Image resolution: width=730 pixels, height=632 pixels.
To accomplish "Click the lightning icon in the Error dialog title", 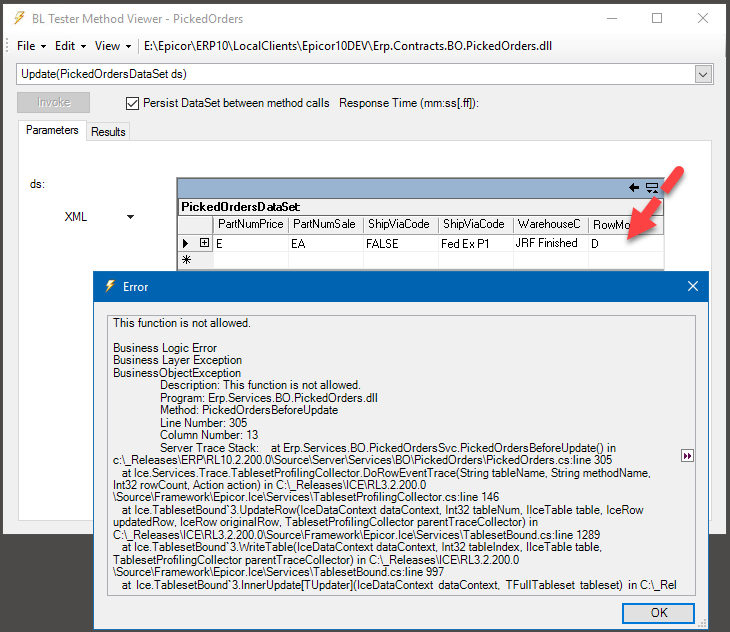I will tap(110, 286).
